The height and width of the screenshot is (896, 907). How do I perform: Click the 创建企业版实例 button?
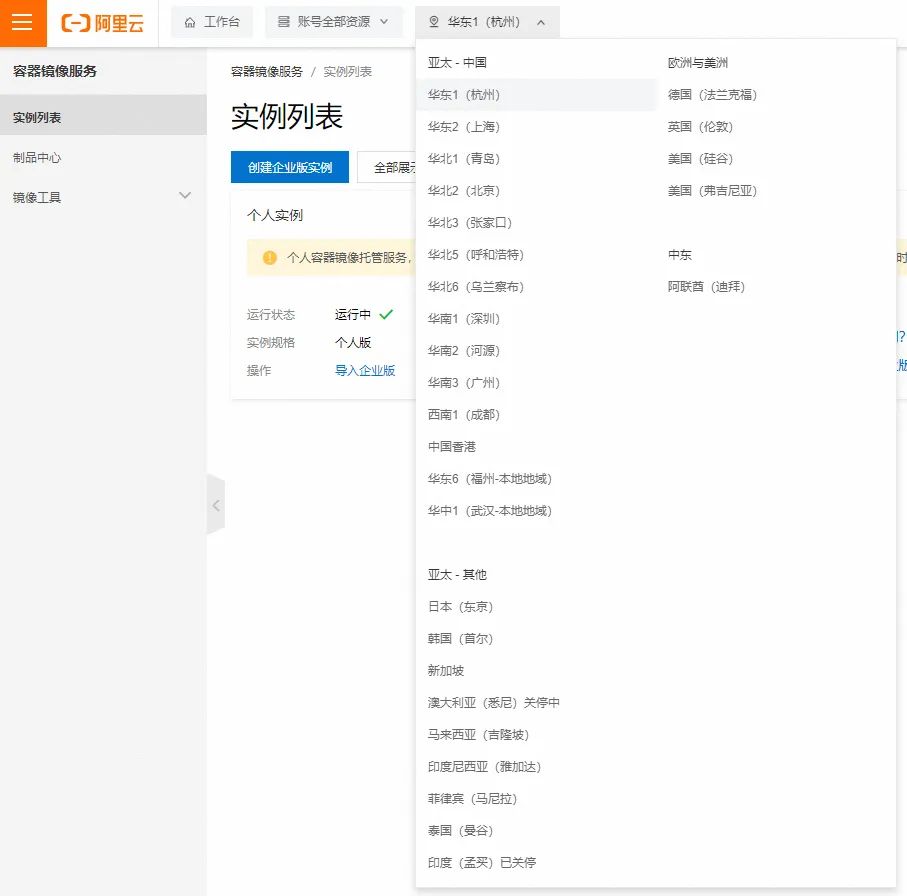pyautogui.click(x=290, y=168)
